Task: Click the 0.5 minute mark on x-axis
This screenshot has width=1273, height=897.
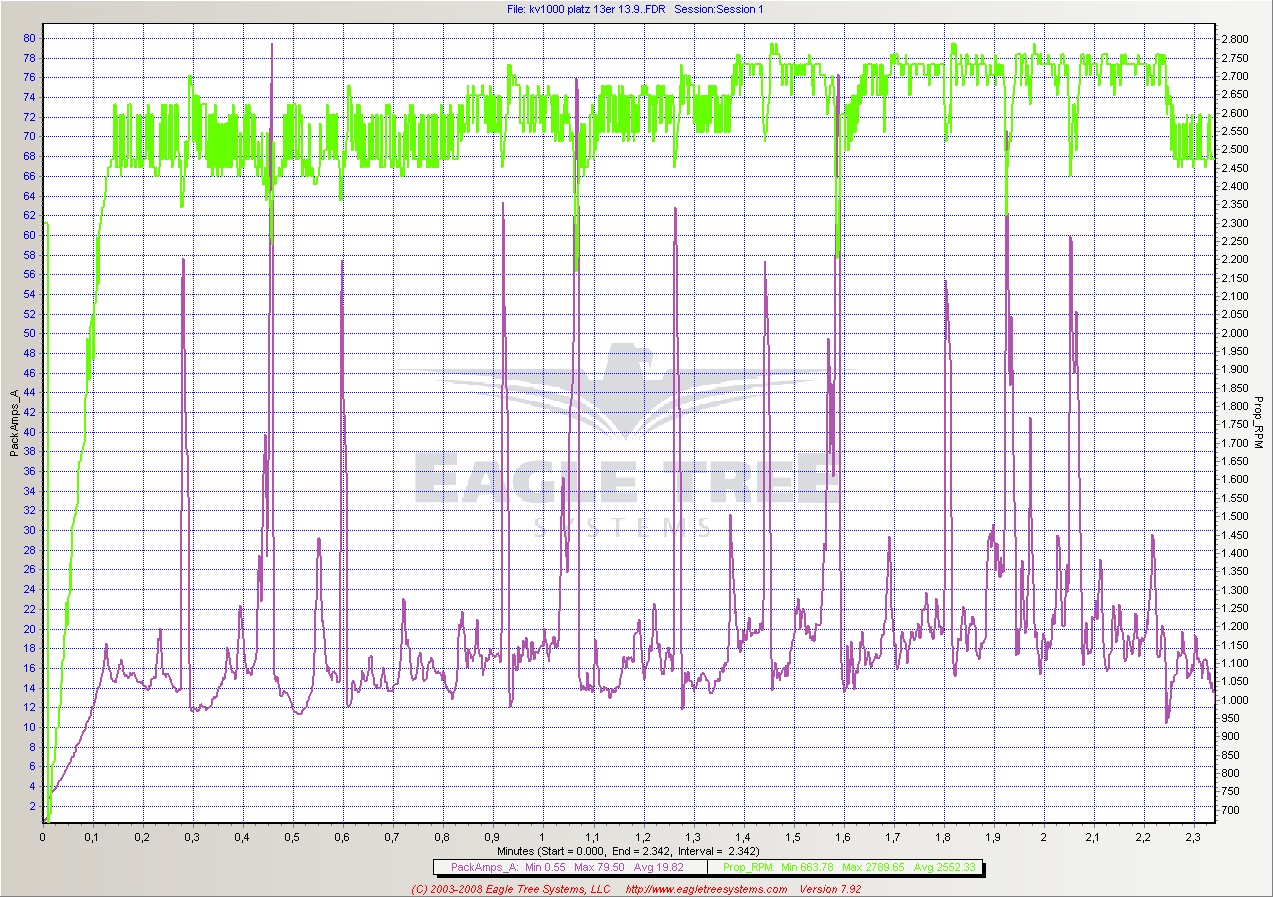Action: click(292, 836)
